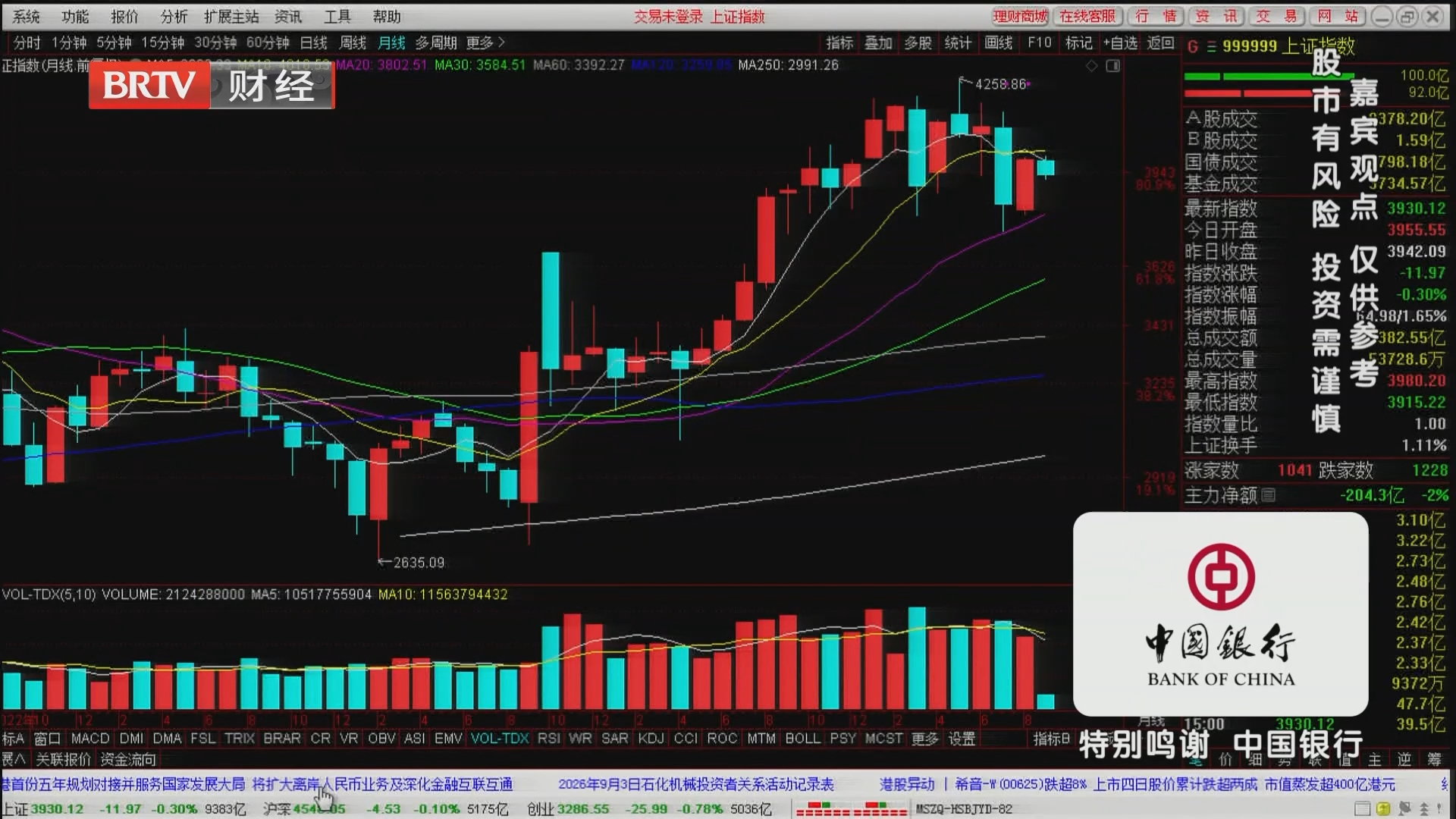Click the 标记 toolbar button
The image size is (1456, 819).
[x=1079, y=43]
